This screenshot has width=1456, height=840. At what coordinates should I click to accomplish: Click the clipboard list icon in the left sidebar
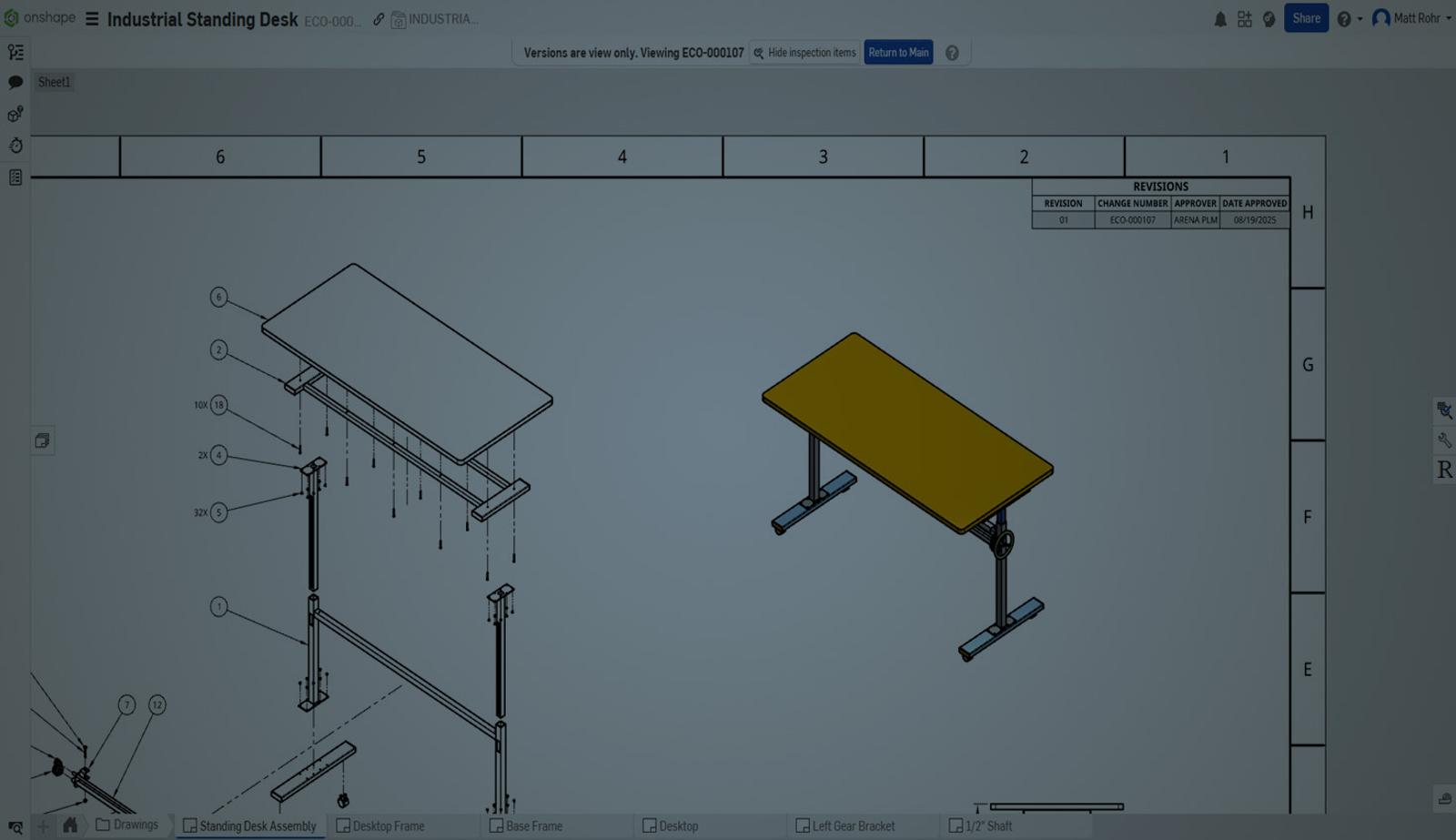click(x=15, y=177)
